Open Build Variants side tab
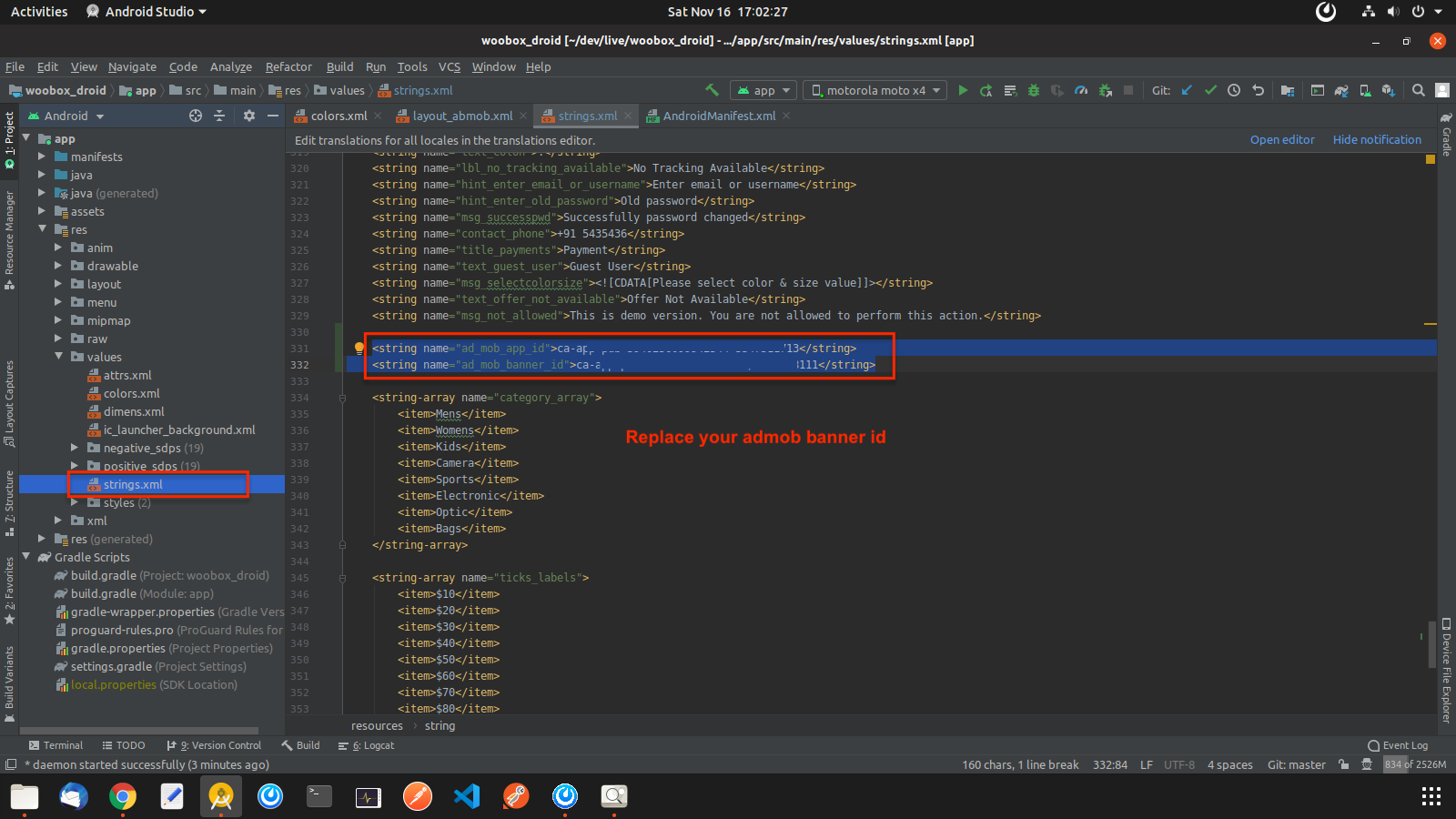This screenshot has width=1456, height=819. click(x=9, y=682)
